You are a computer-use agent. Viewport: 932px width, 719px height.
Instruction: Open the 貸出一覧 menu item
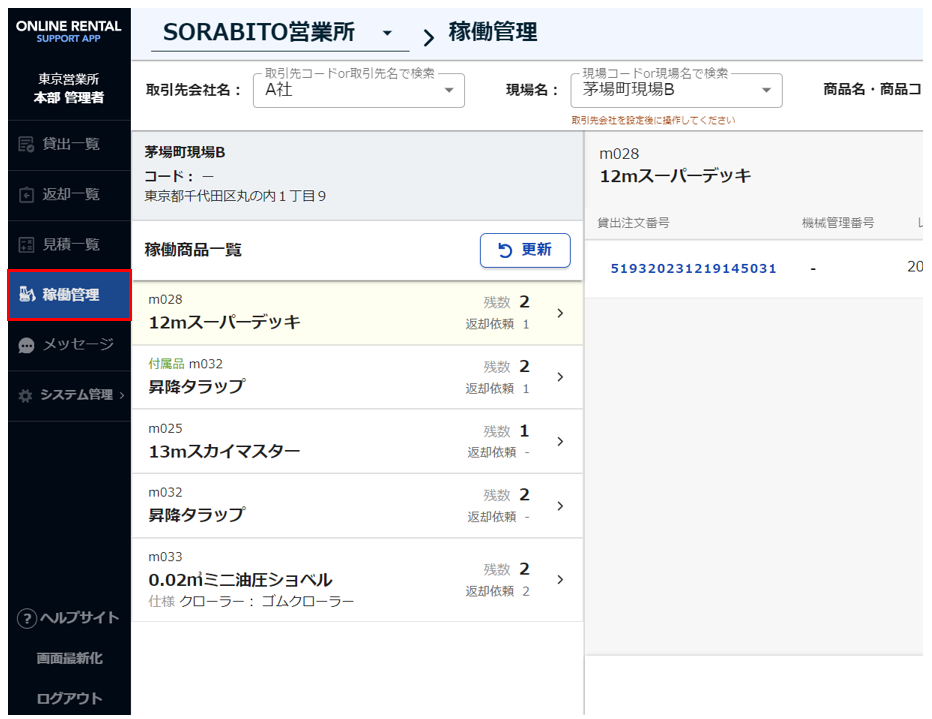70,144
